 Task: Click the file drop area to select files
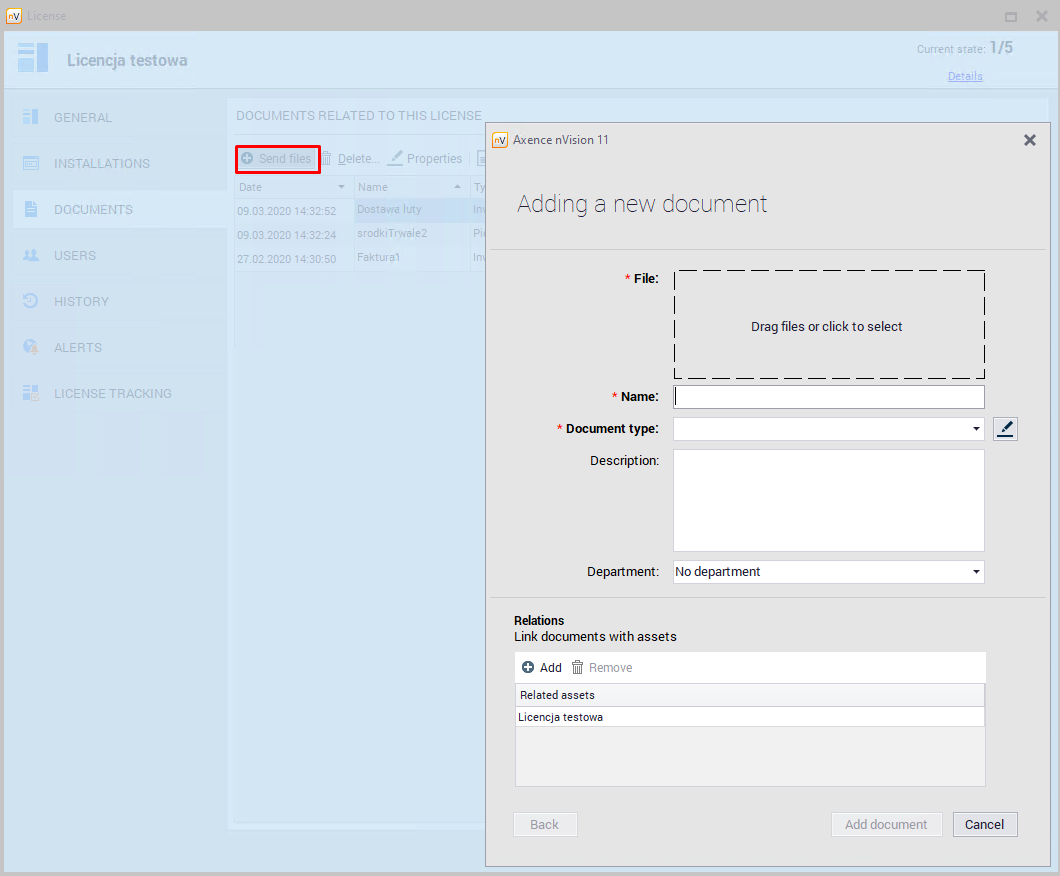pos(828,325)
